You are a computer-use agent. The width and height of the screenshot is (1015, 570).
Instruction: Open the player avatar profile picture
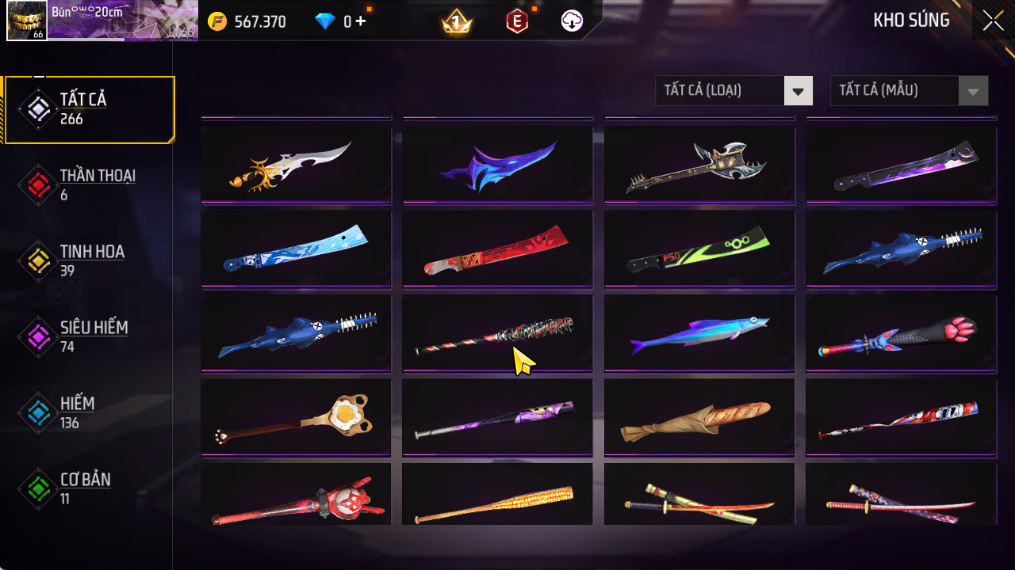(x=27, y=21)
